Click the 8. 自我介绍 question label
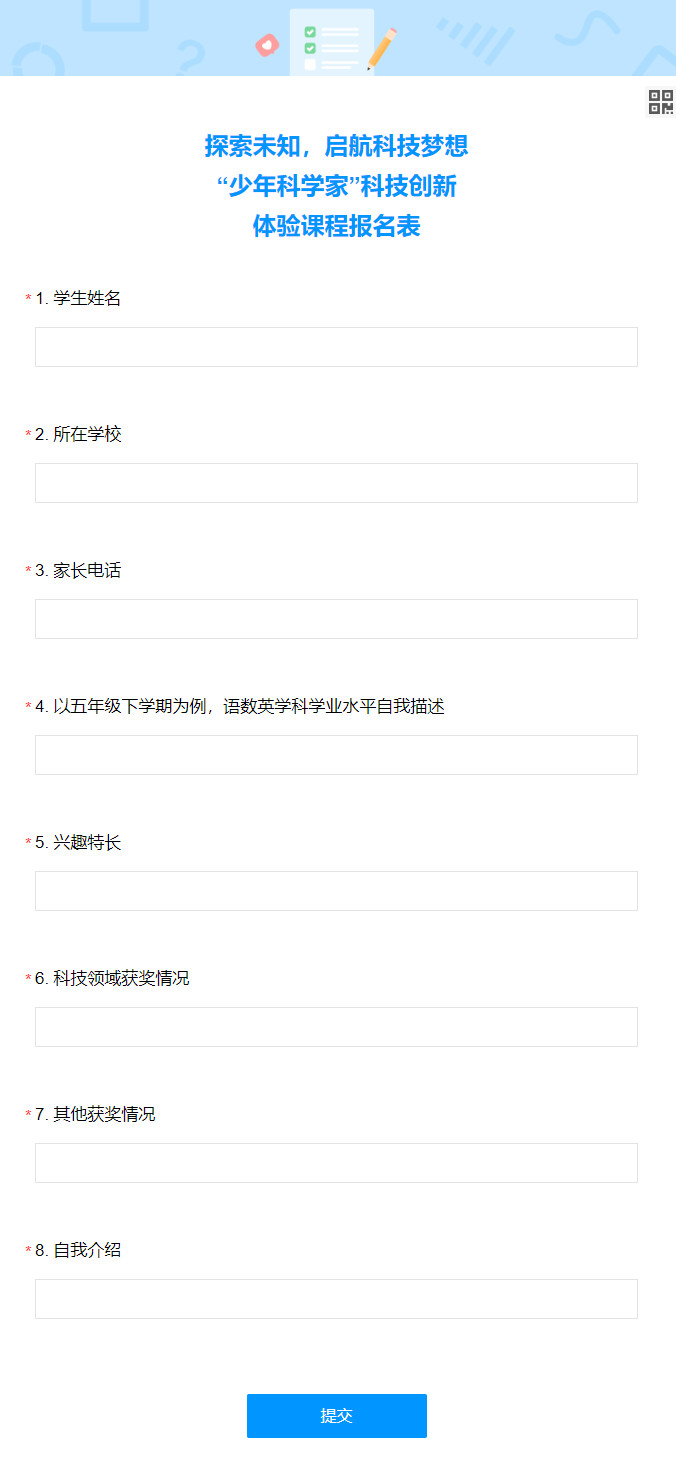 point(78,1250)
